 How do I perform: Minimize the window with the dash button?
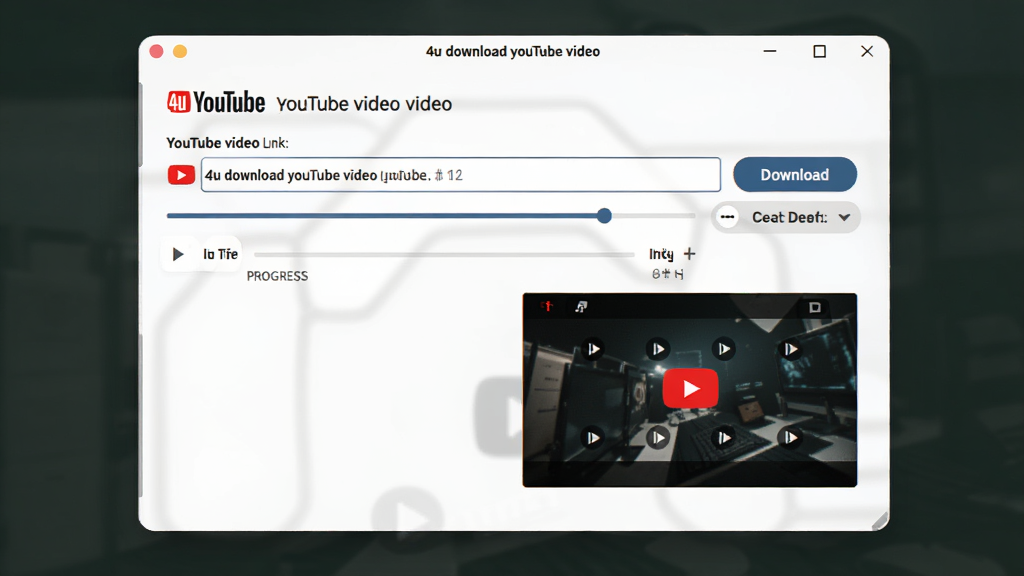pos(770,51)
